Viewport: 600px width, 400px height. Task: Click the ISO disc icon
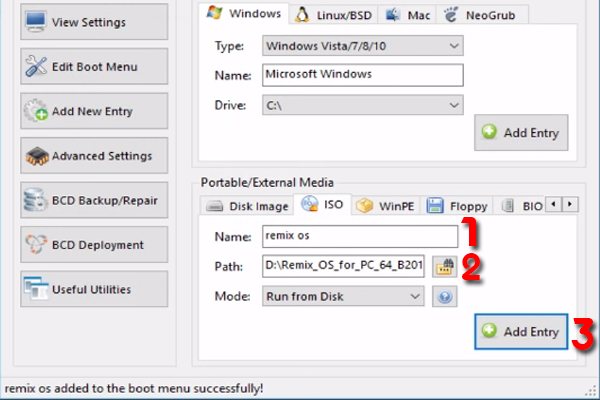309,204
